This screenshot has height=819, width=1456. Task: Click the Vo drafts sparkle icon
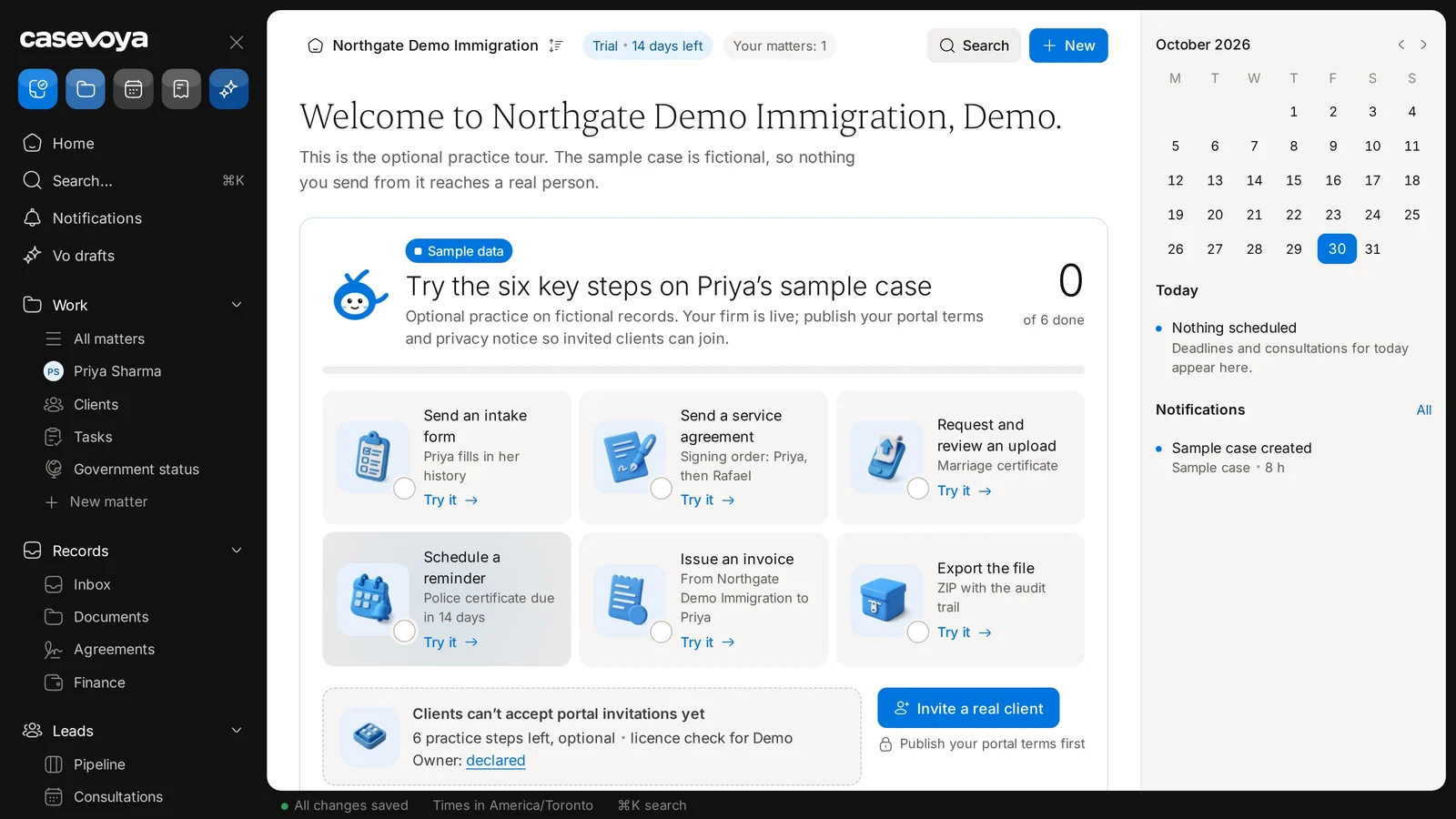coord(33,256)
